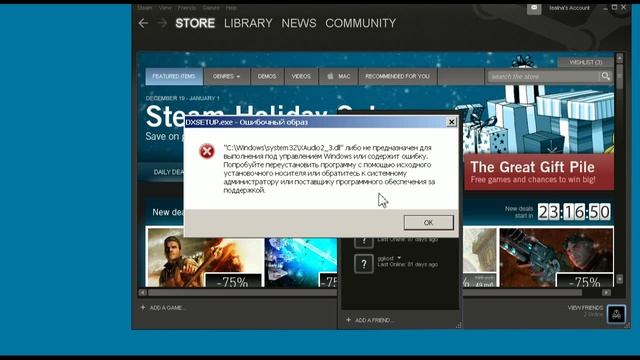Viewport: 640px width, 360px height.
Task: Open the blue space game deal thumbnail
Action: click(301, 263)
